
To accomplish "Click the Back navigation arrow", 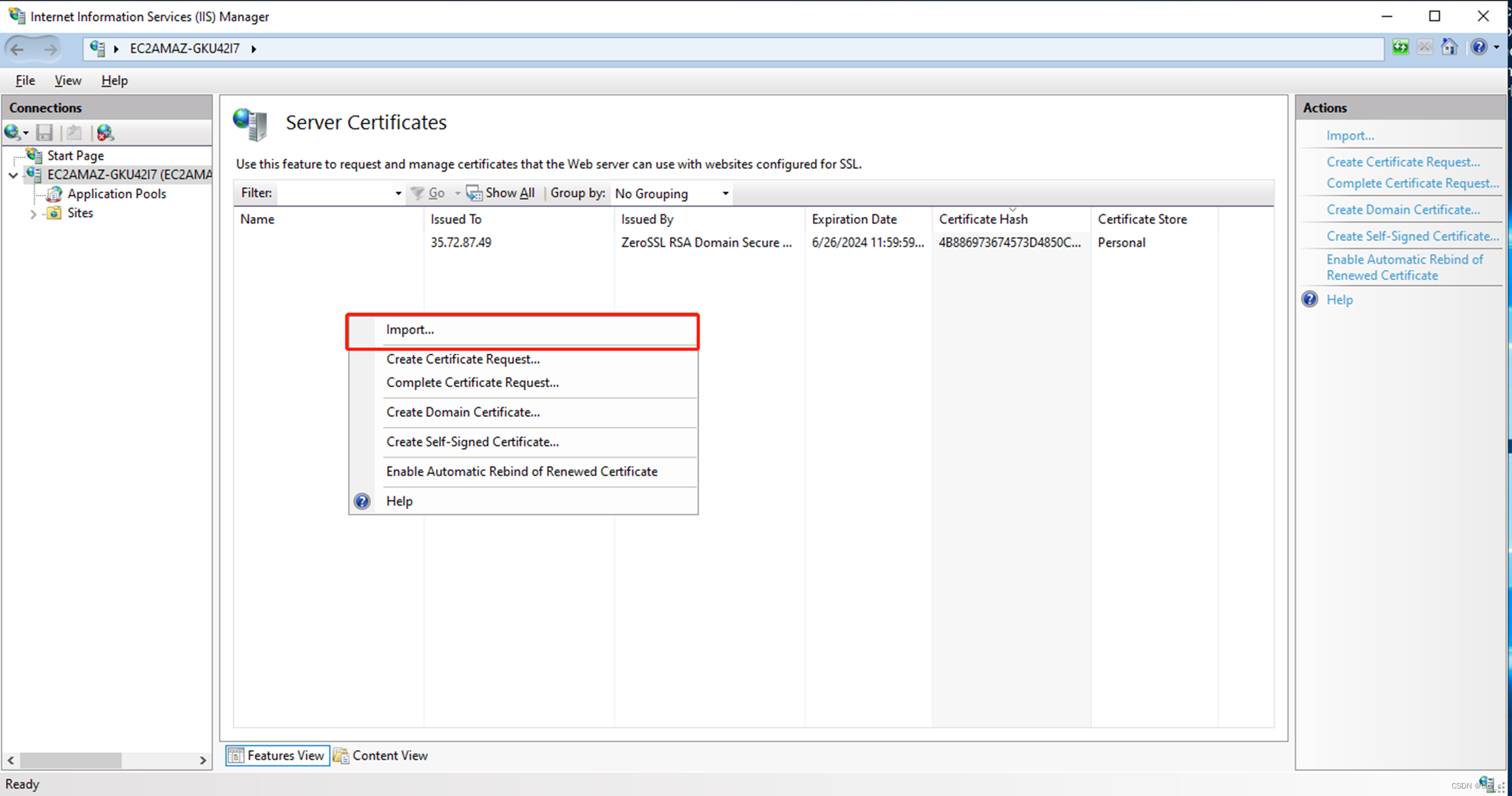I will click(x=18, y=49).
